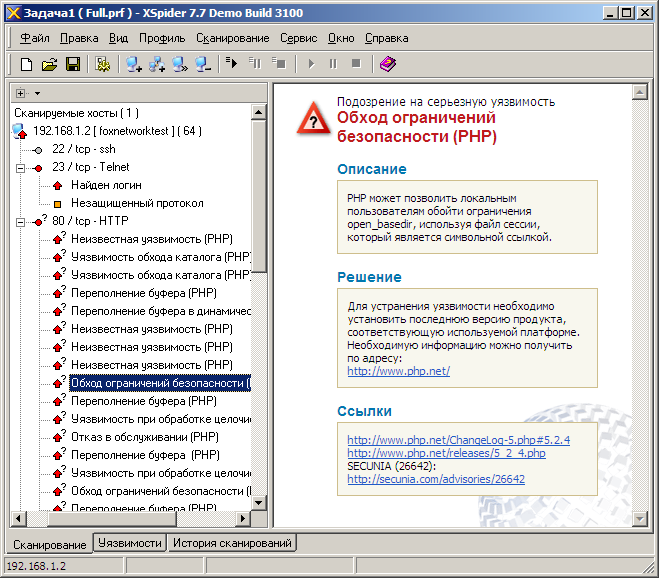Image resolution: width=659 pixels, height=578 pixels.
Task: Select 'Переполнение буфера в динамичес' tree item
Action: [x=161, y=311]
